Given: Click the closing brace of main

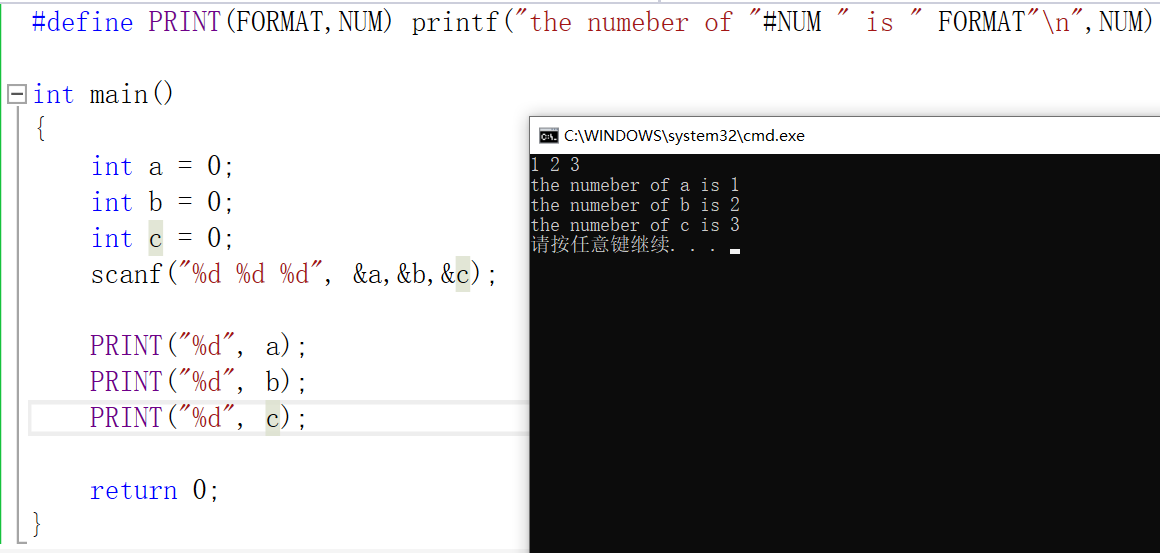Looking at the screenshot, I should (x=38, y=525).
